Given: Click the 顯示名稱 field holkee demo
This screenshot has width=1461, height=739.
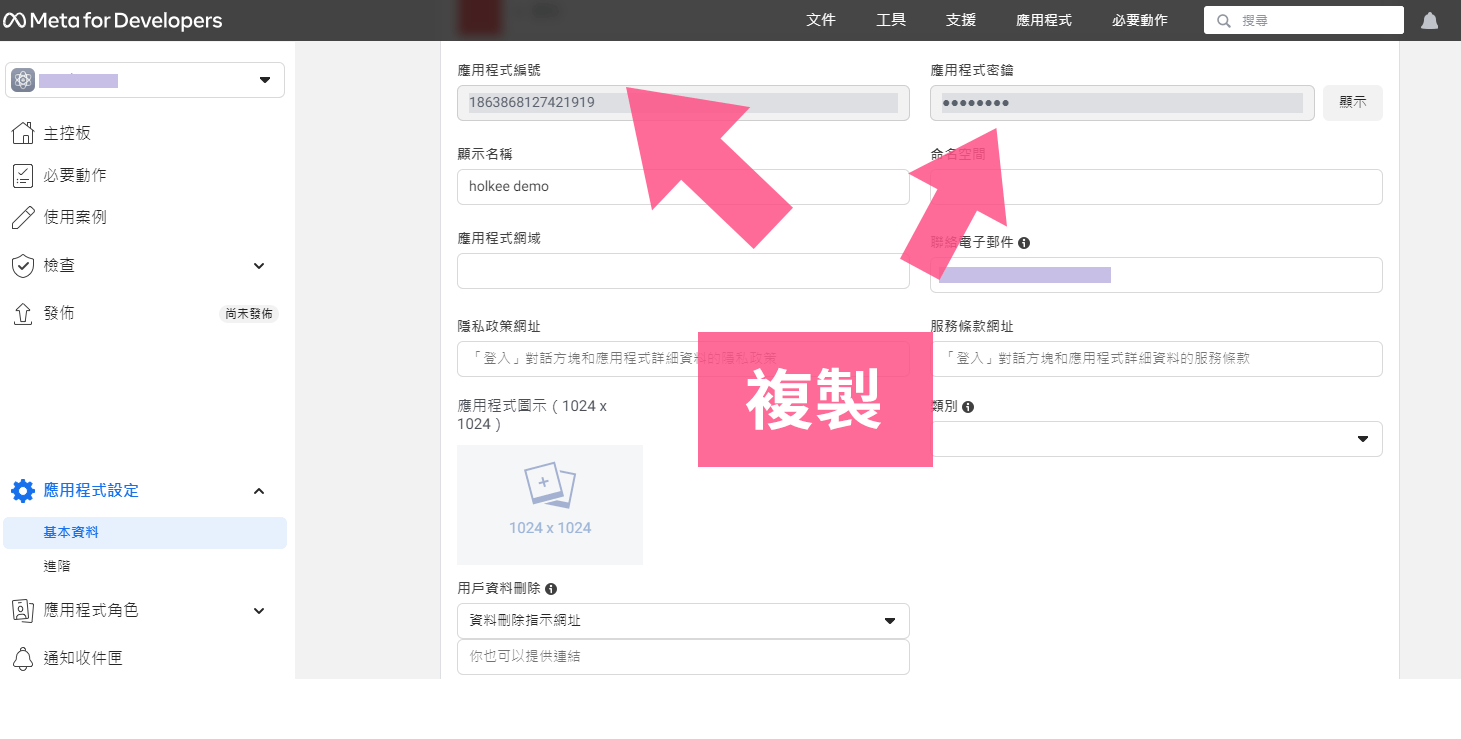Looking at the screenshot, I should [683, 187].
